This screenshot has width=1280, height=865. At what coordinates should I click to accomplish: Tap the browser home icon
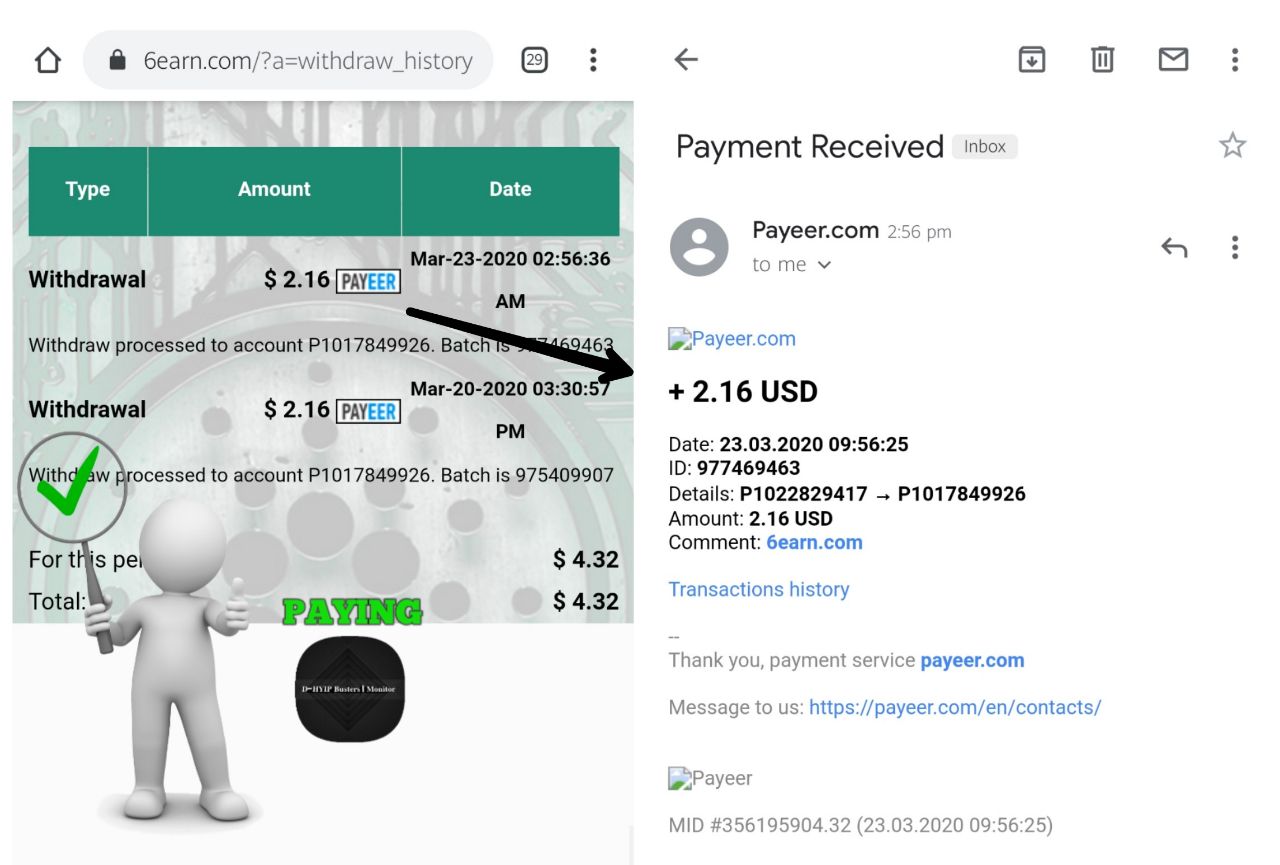click(x=47, y=61)
